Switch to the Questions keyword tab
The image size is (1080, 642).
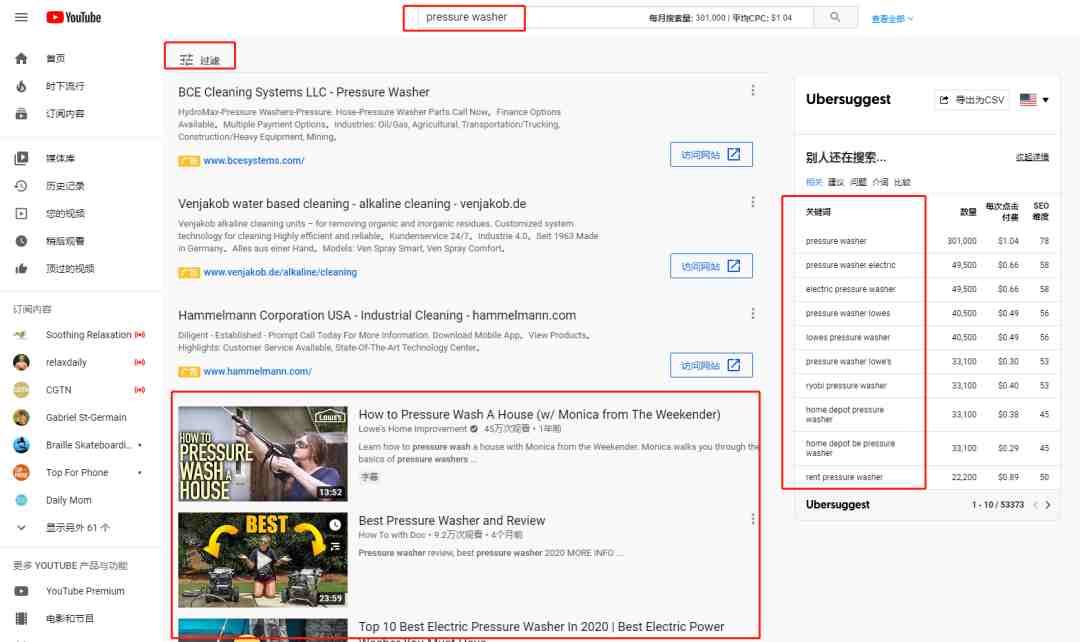click(x=858, y=183)
